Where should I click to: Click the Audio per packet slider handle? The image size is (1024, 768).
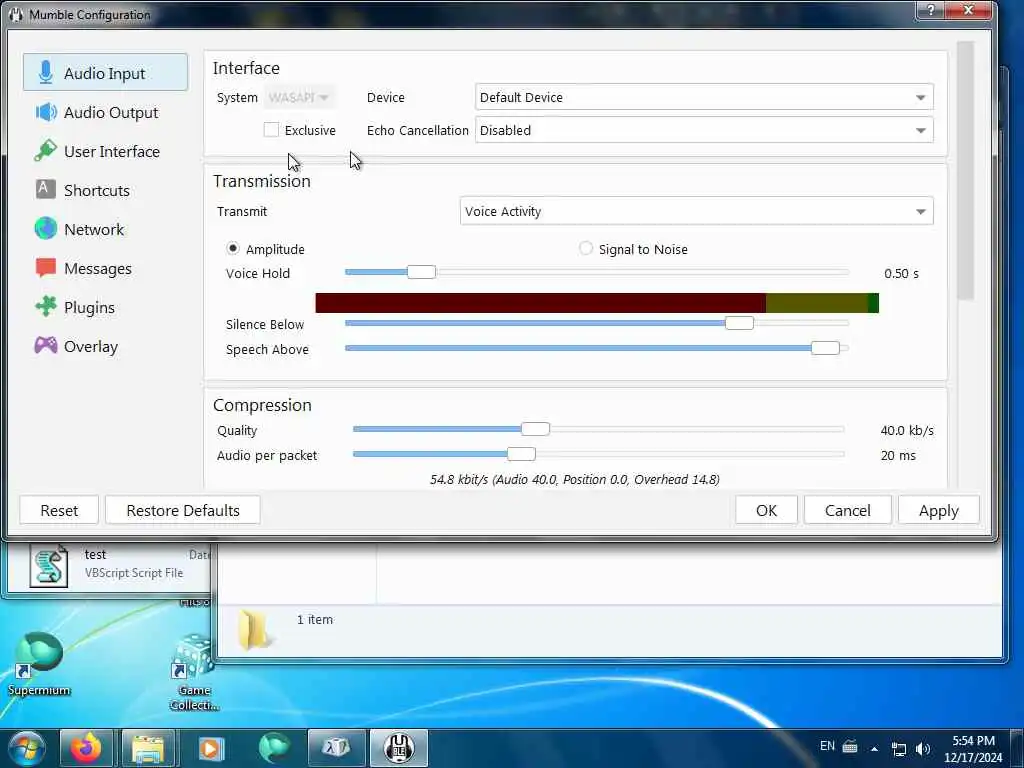coord(521,454)
